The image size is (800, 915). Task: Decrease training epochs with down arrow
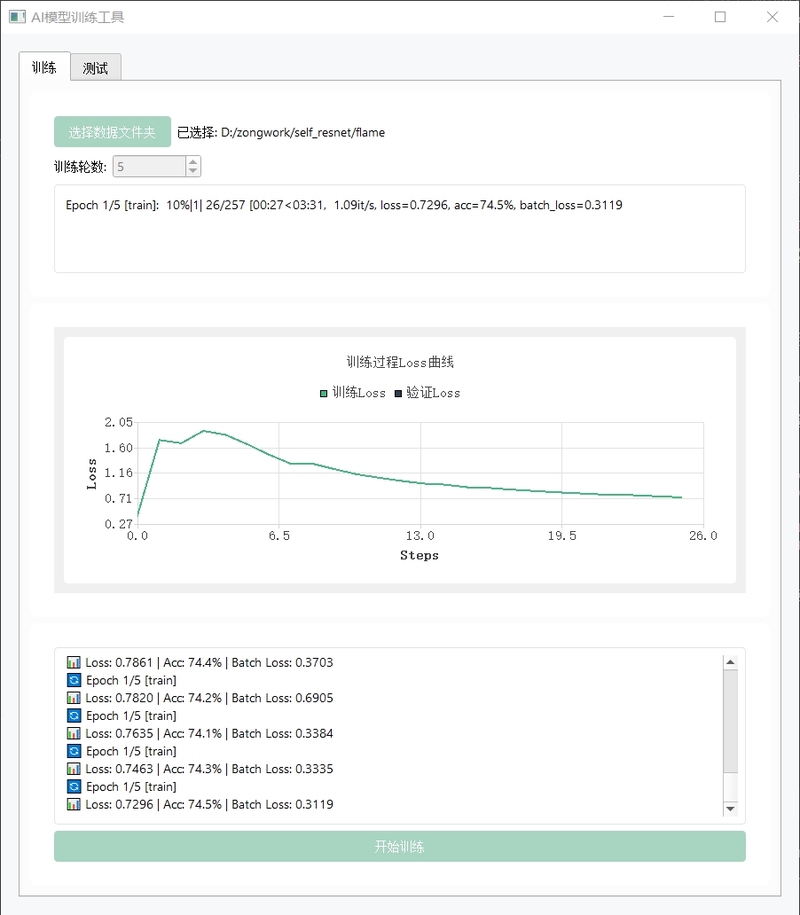pyautogui.click(x=193, y=171)
